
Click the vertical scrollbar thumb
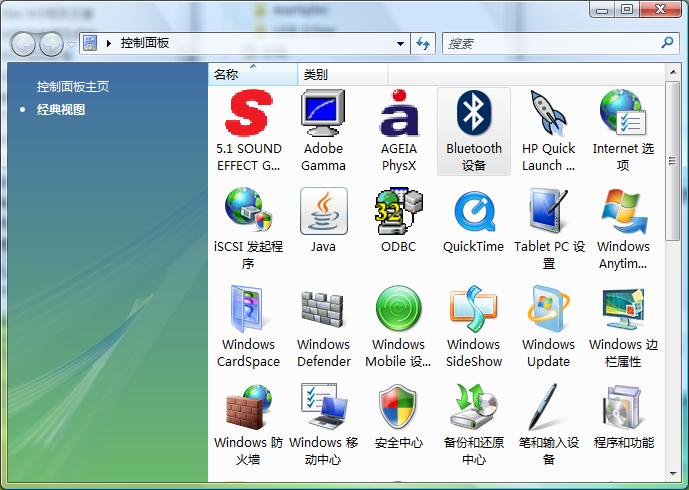tap(673, 161)
